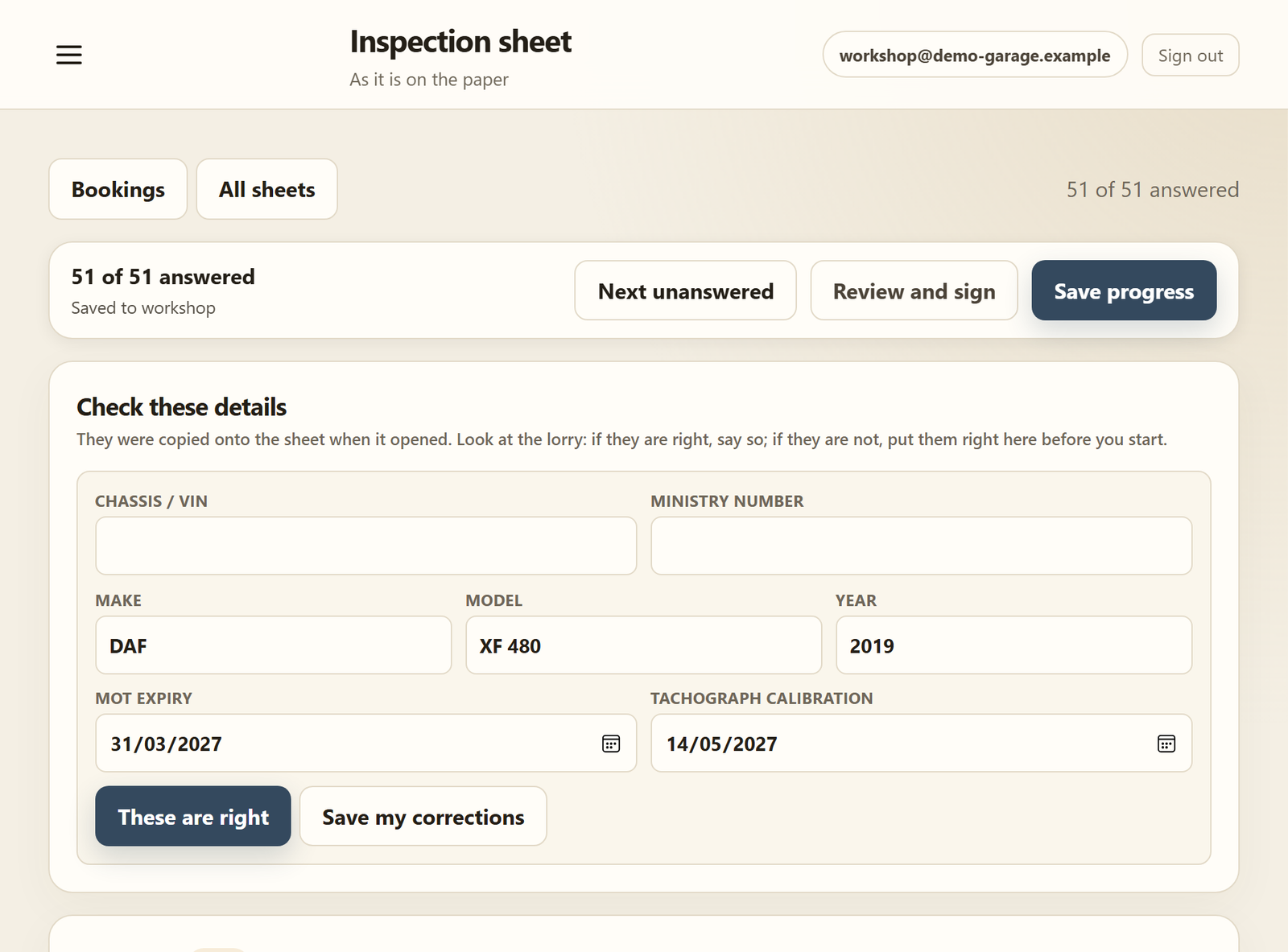Edit the Model field showing XF 480

point(644,645)
